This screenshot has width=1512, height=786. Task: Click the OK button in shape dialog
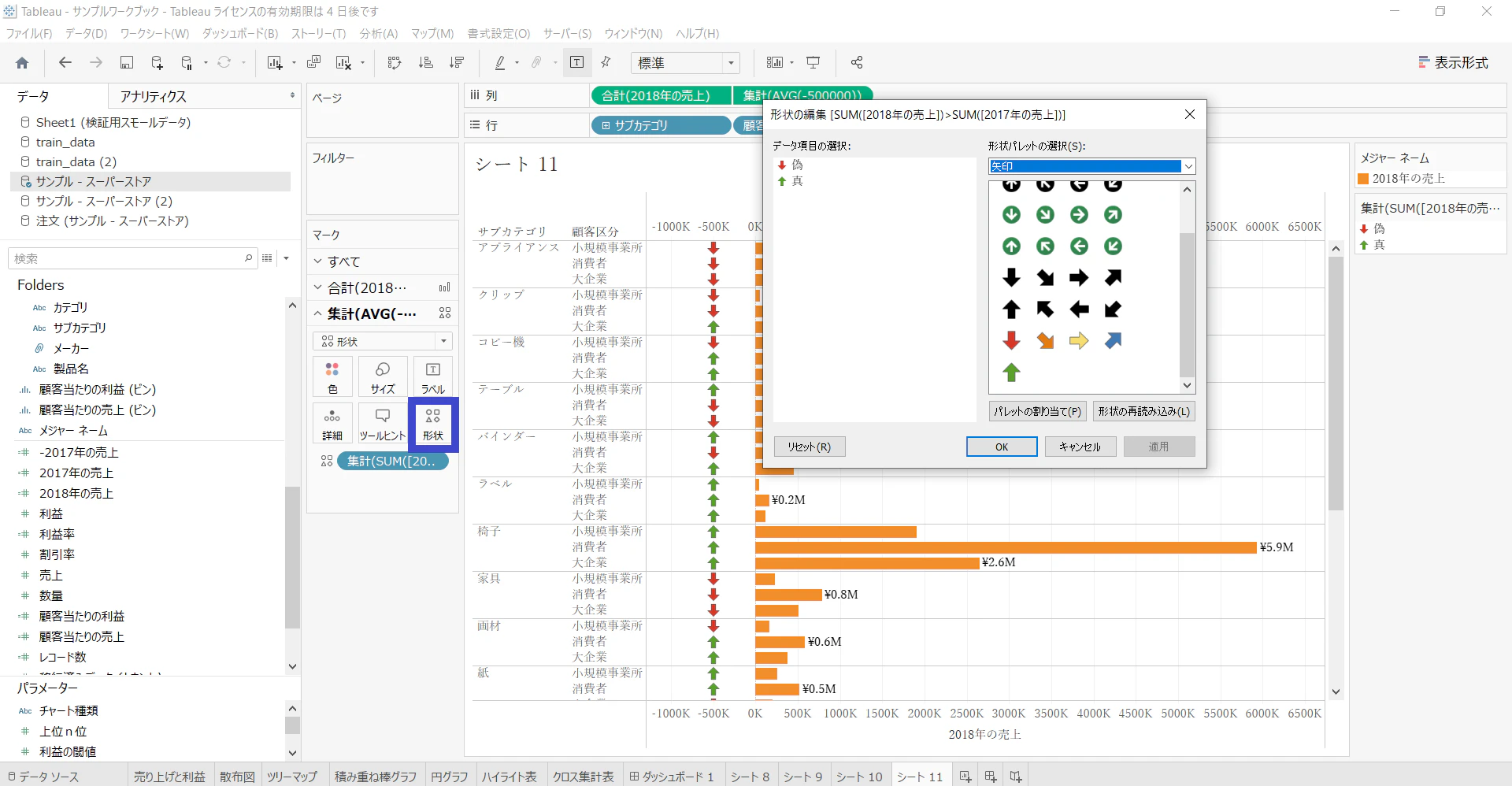(1002, 447)
